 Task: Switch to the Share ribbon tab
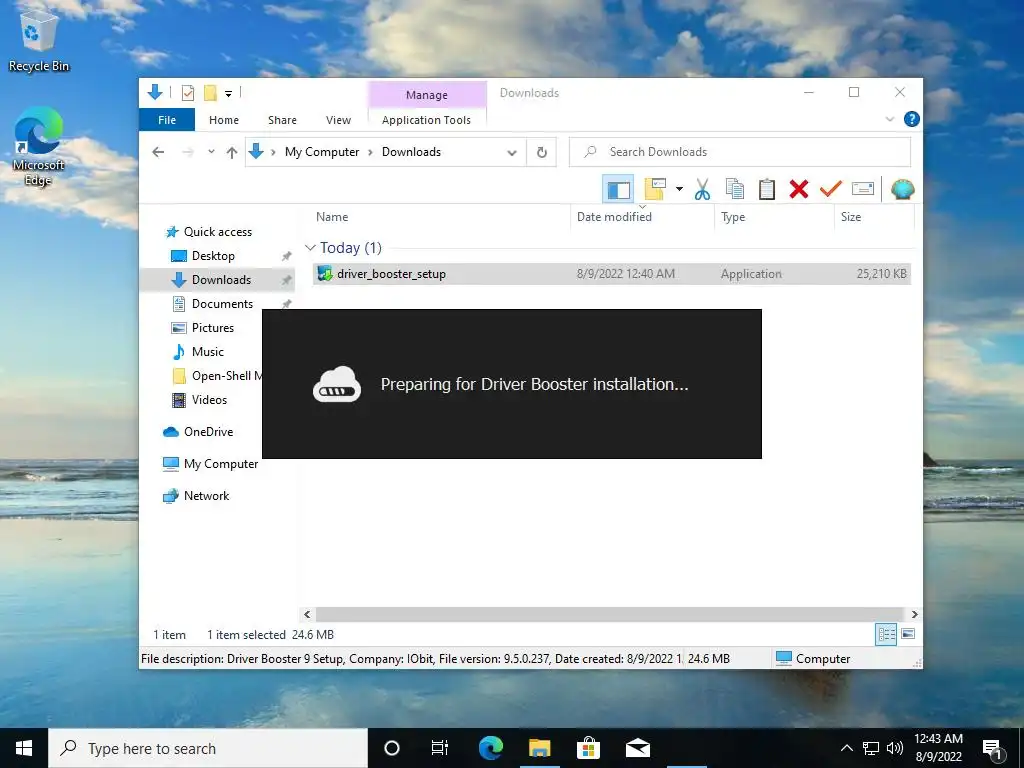pos(282,120)
